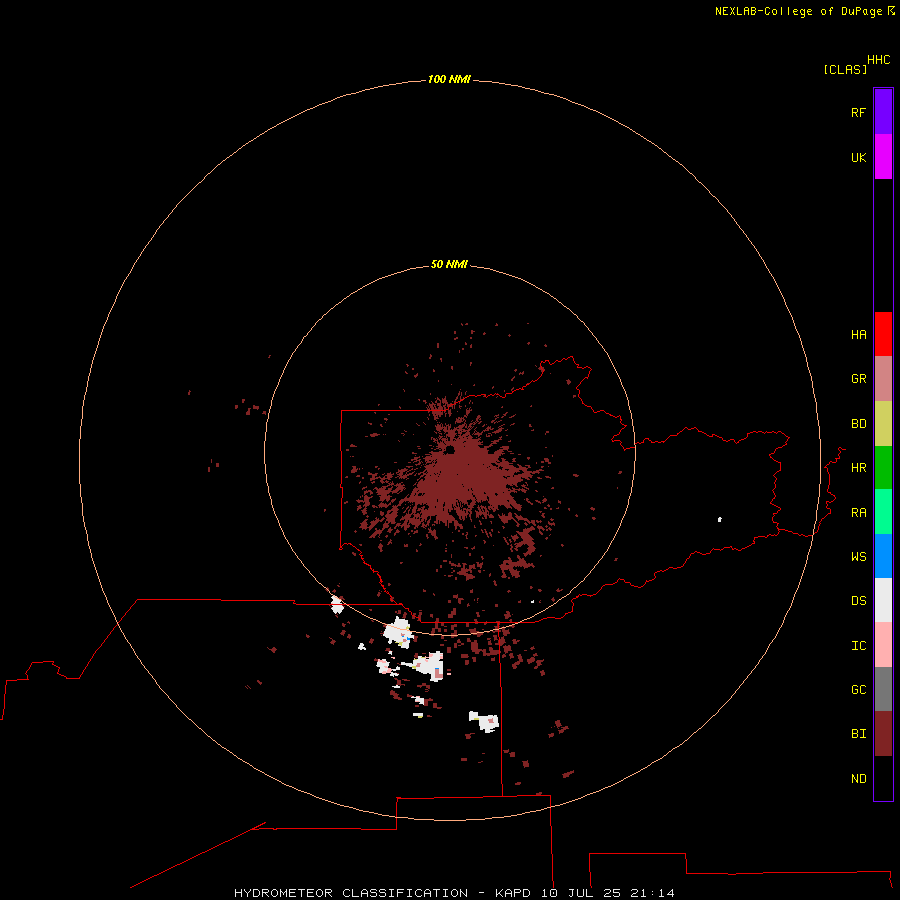This screenshot has height=900, width=900.
Task: Click the 50 NMI range ring label
Action: click(449, 264)
